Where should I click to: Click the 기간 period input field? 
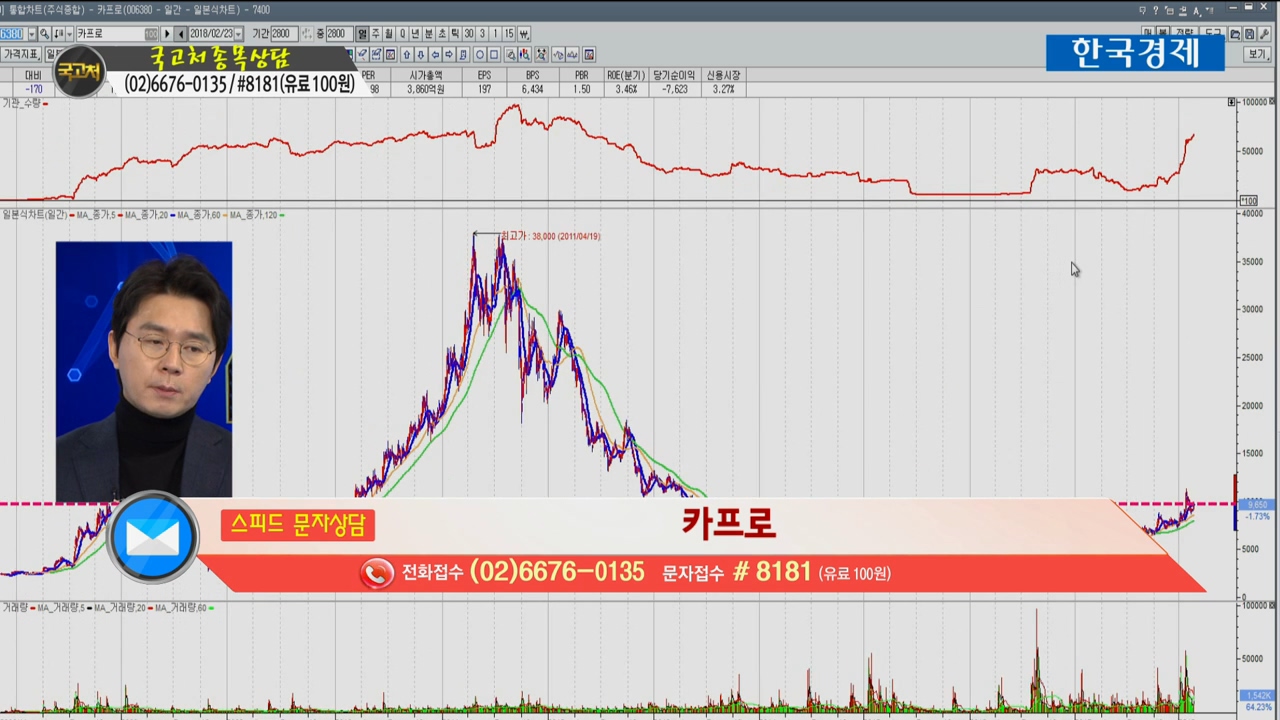[281, 34]
